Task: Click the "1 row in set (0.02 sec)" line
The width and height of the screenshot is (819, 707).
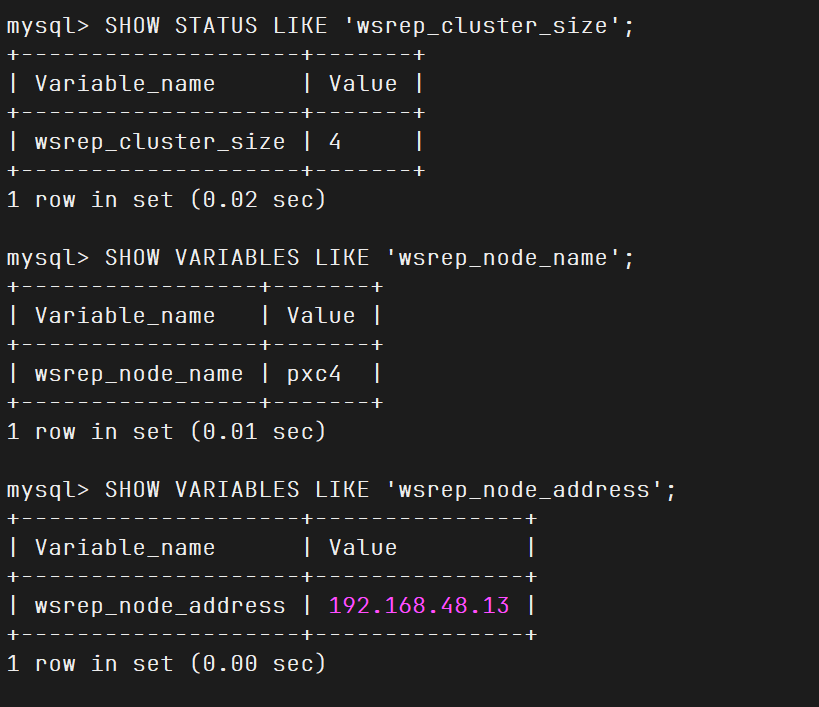Action: [166, 200]
